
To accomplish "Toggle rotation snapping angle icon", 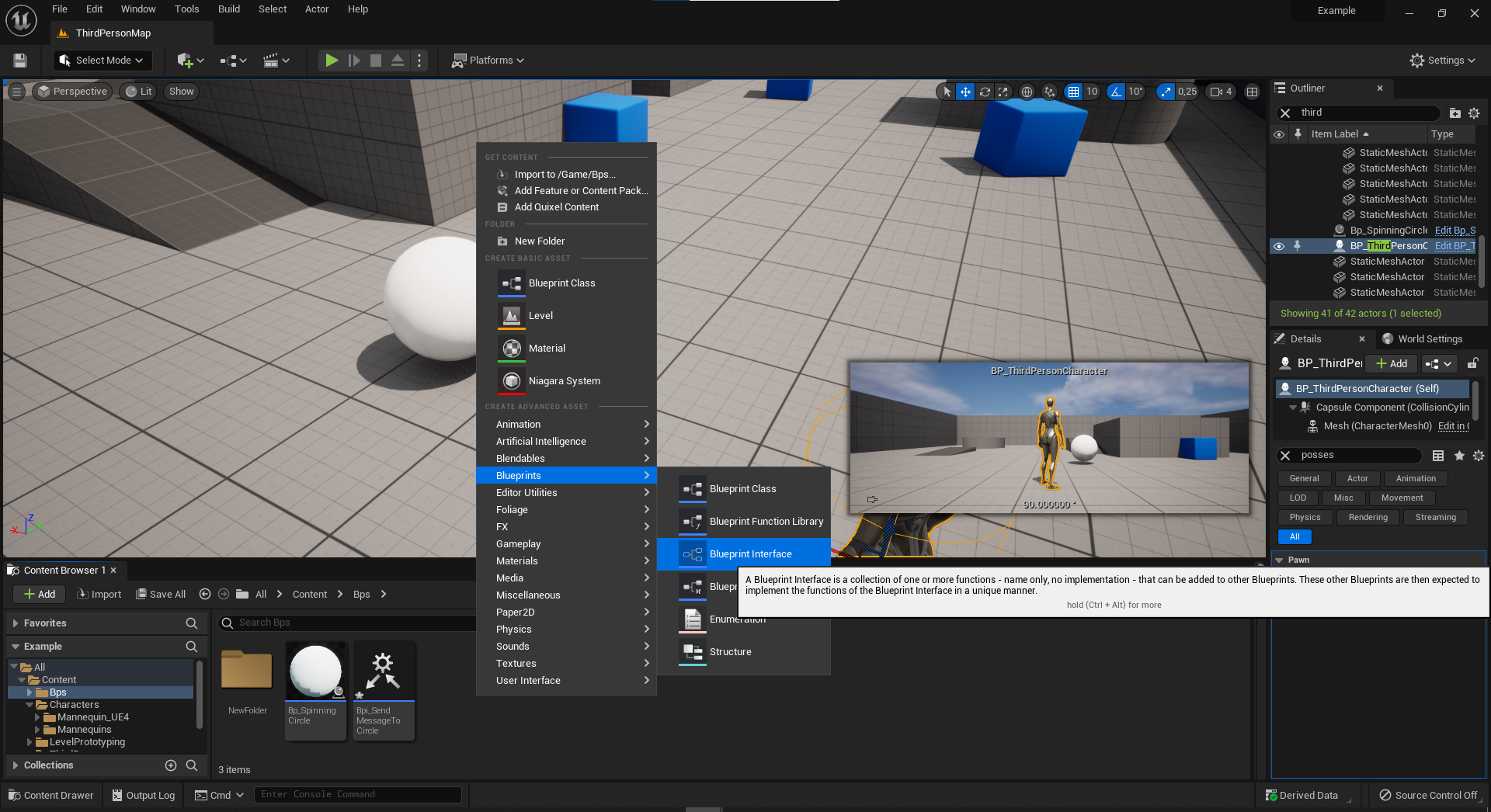I will pos(1116,92).
